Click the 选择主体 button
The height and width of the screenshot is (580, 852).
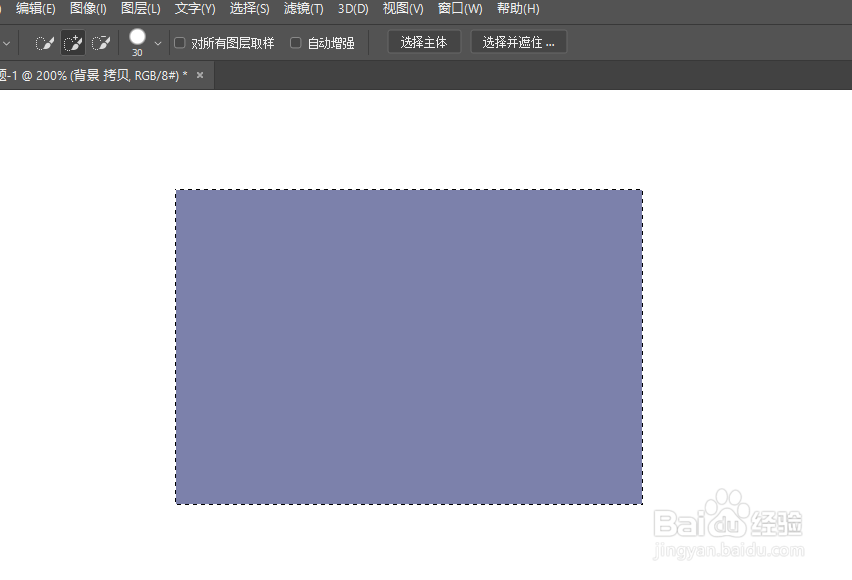(424, 42)
